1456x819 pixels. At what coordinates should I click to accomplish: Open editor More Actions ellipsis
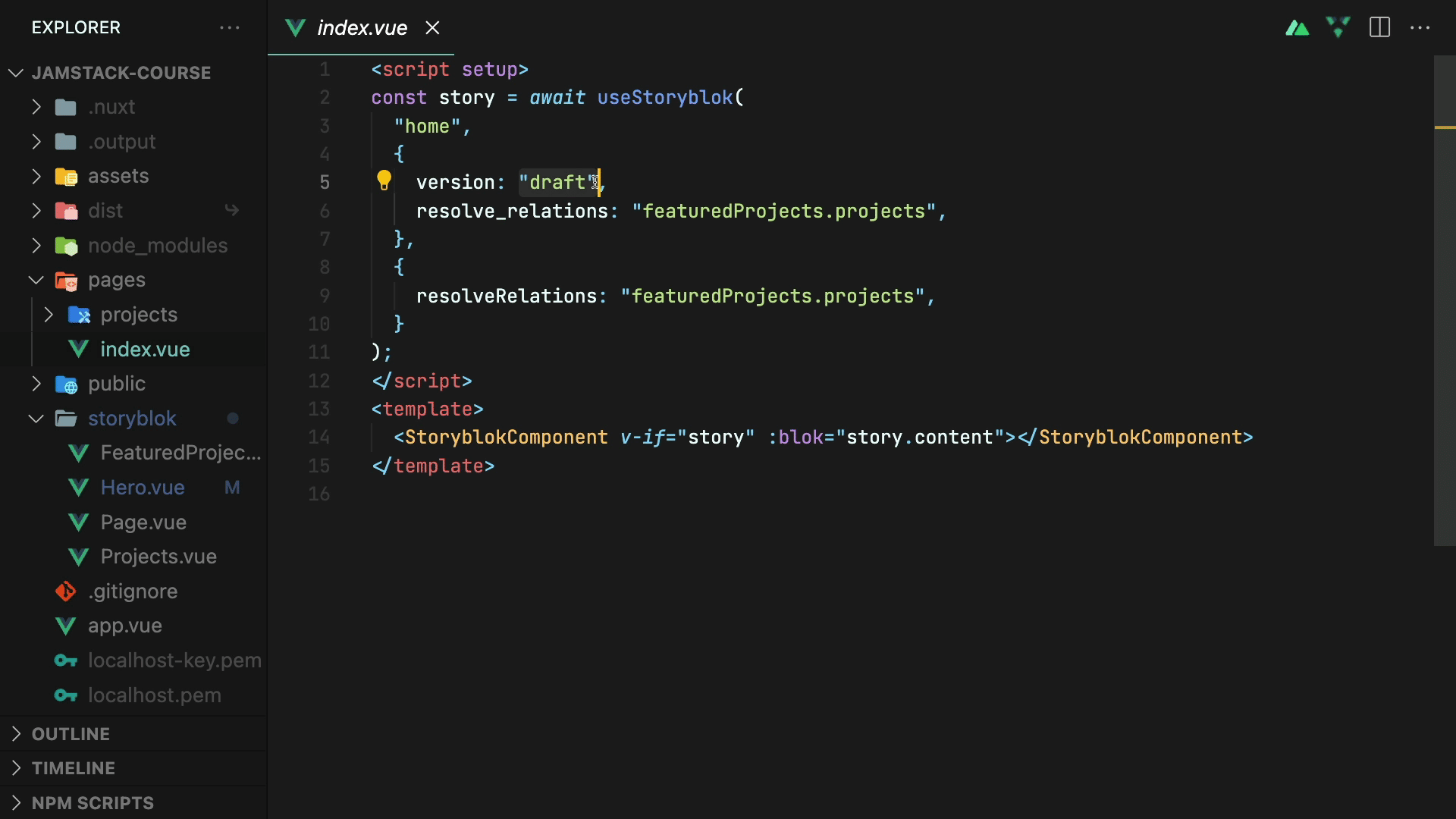click(1420, 28)
